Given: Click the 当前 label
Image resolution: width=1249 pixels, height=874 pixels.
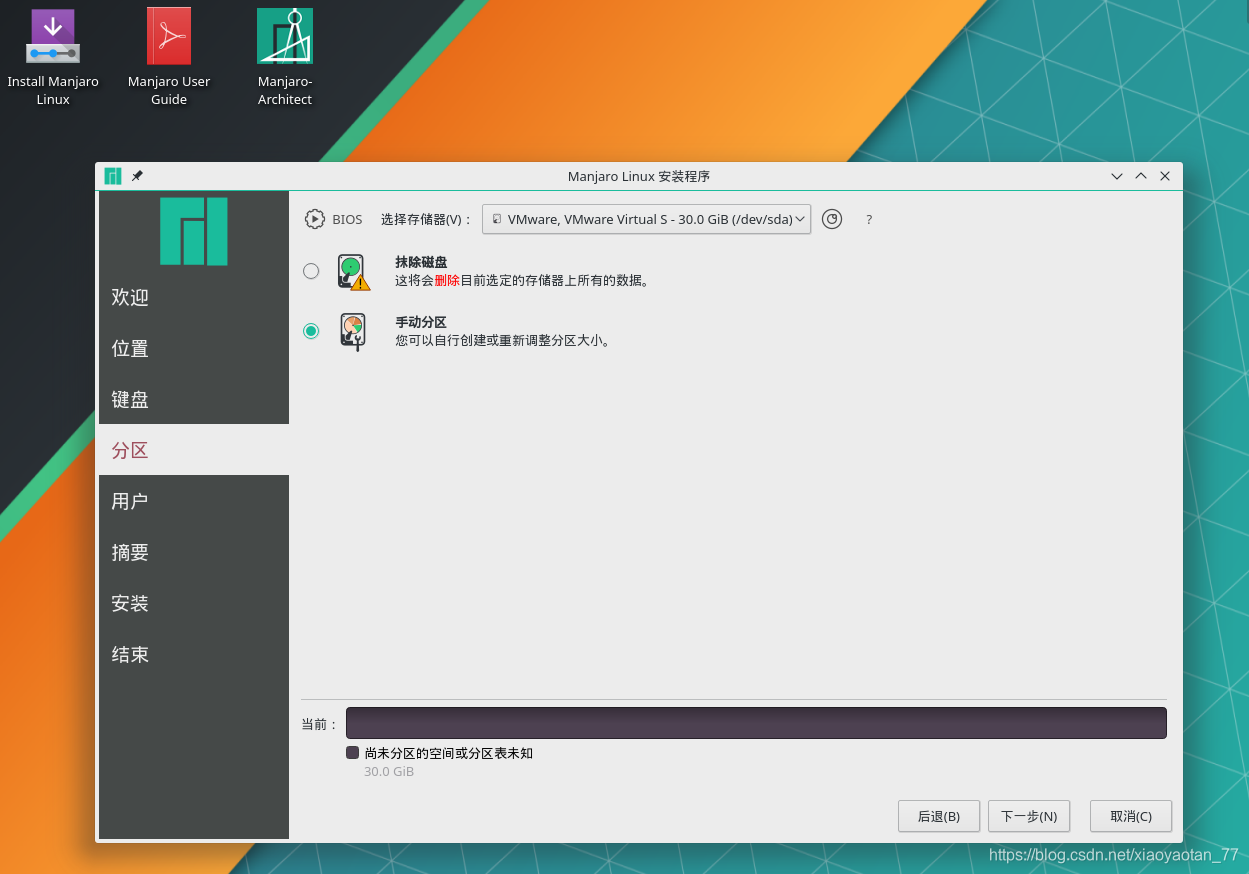Looking at the screenshot, I should click(x=320, y=724).
